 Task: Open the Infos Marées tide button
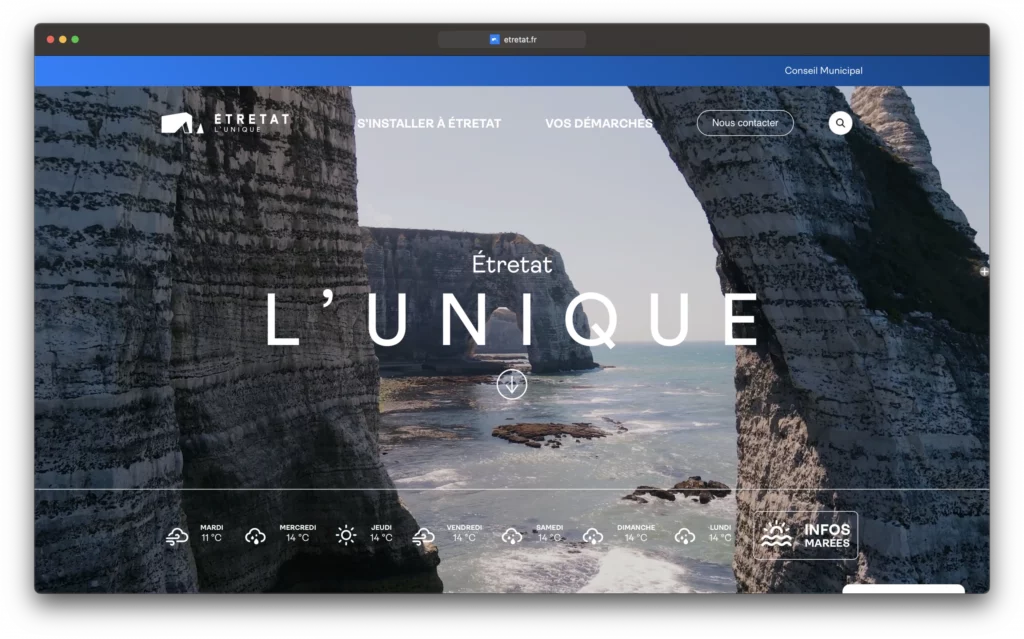click(806, 535)
